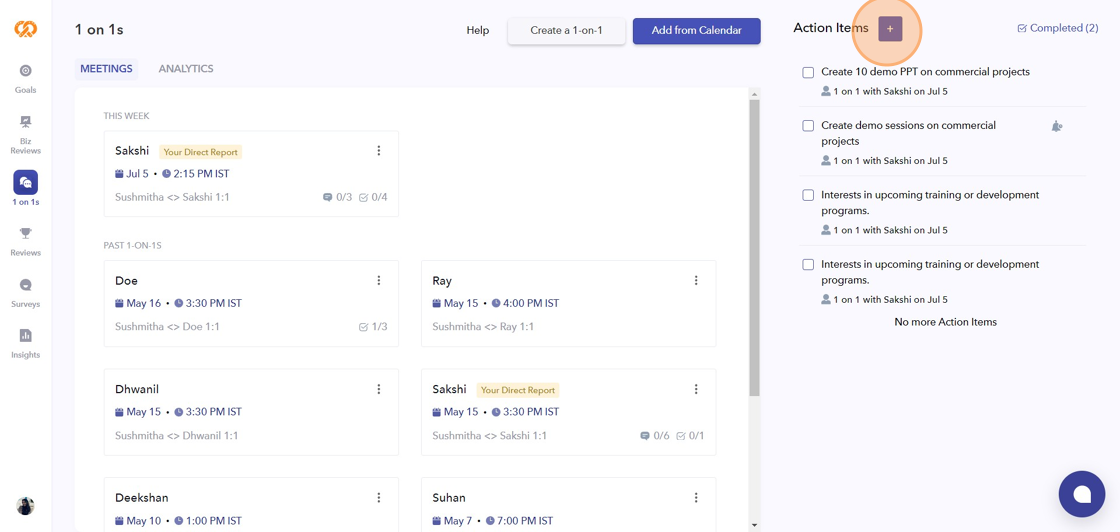
Task: Tick first Interests in upcoming training checkbox
Action: point(808,195)
